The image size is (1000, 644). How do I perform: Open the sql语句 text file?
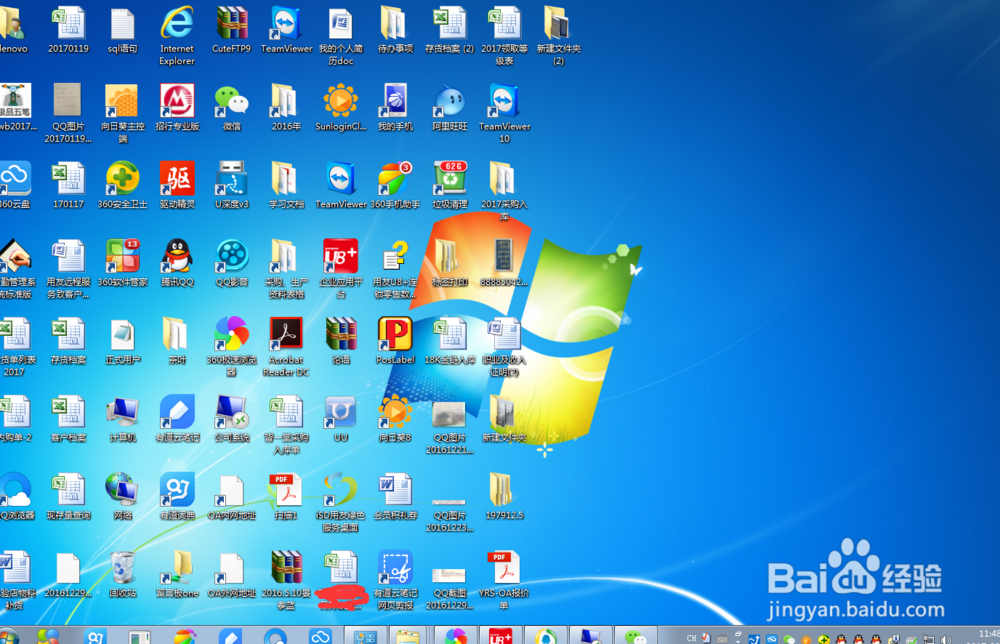click(x=122, y=30)
